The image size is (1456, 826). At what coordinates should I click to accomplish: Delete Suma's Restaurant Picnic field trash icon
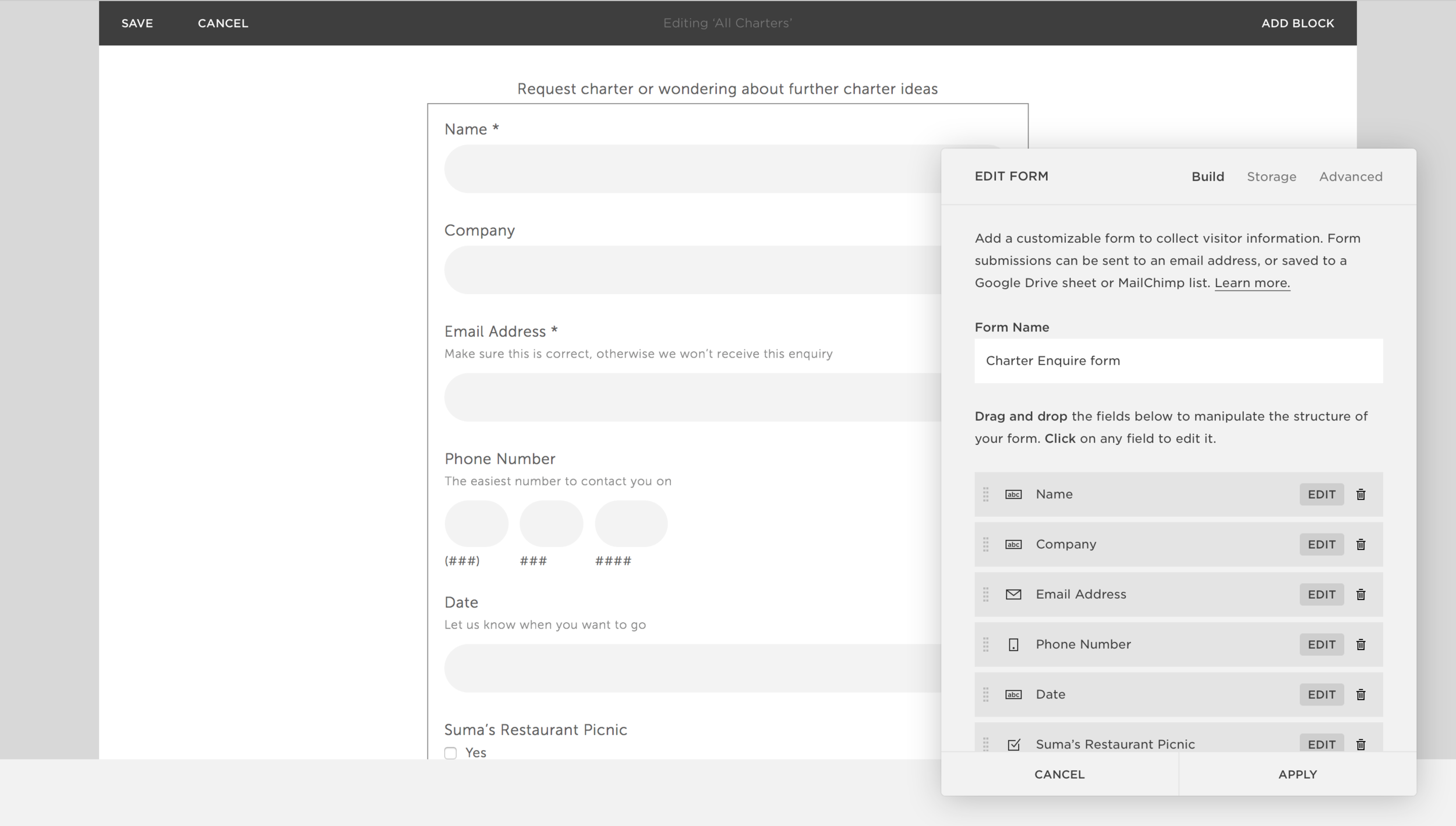pos(1360,744)
